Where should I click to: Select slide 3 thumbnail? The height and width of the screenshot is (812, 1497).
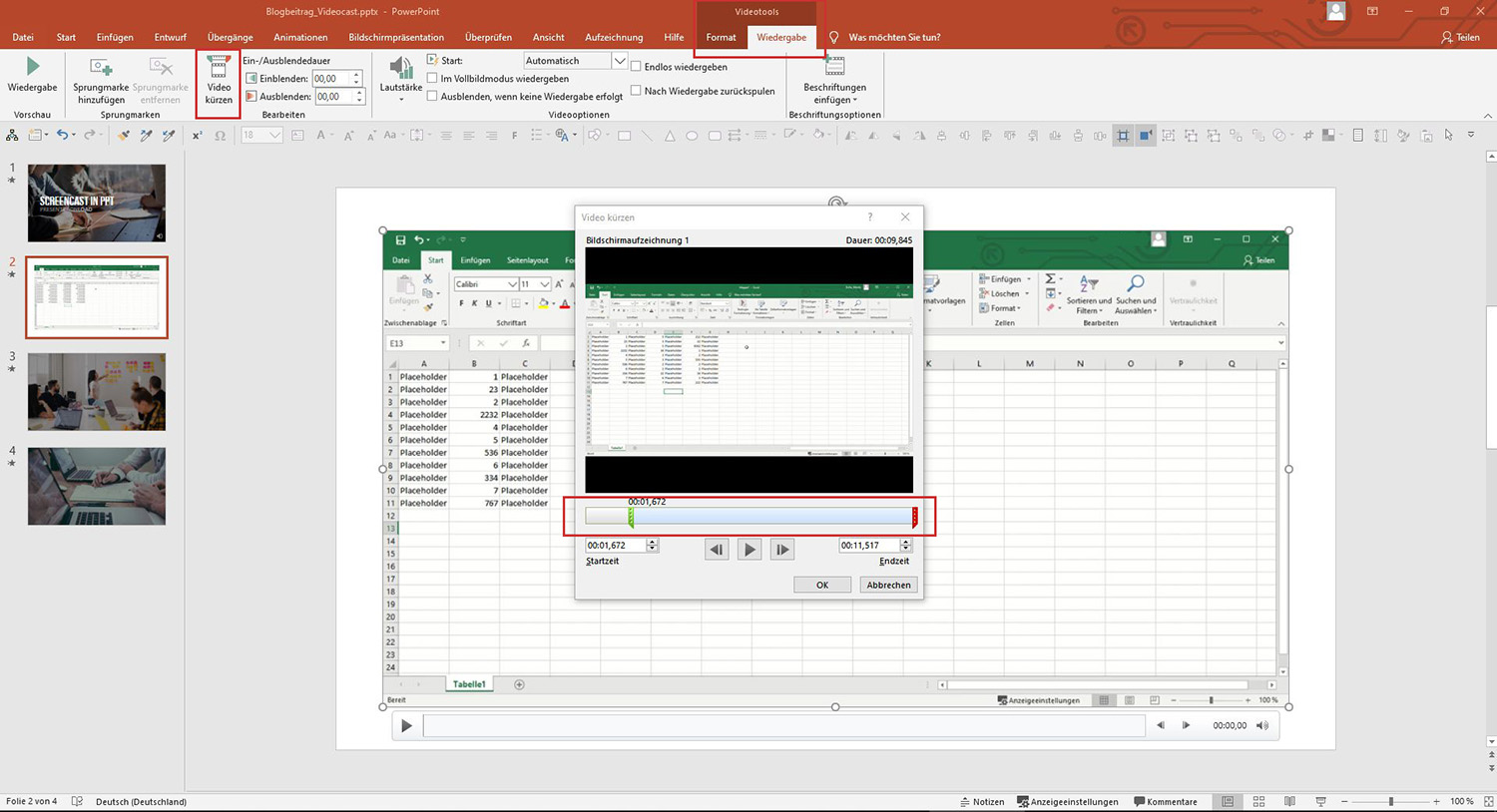pyautogui.click(x=97, y=391)
